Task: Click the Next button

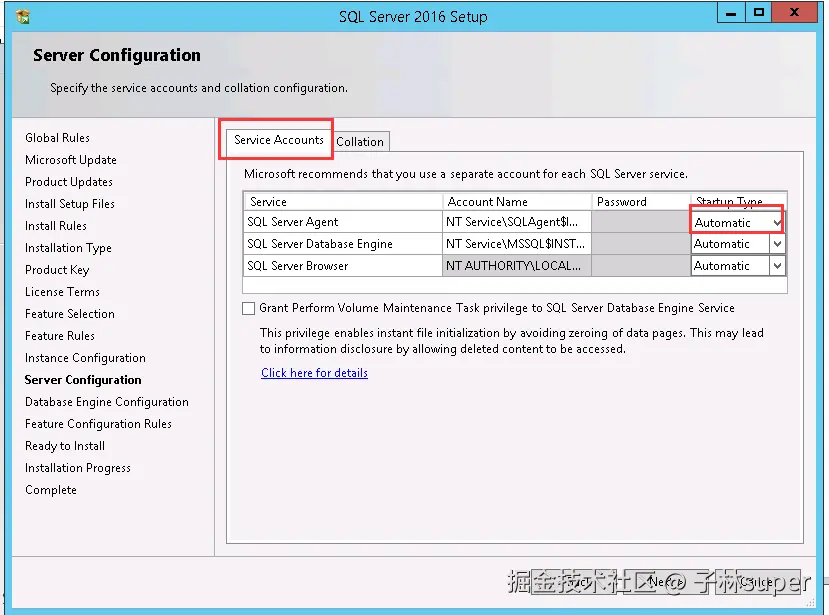Action: click(x=665, y=582)
